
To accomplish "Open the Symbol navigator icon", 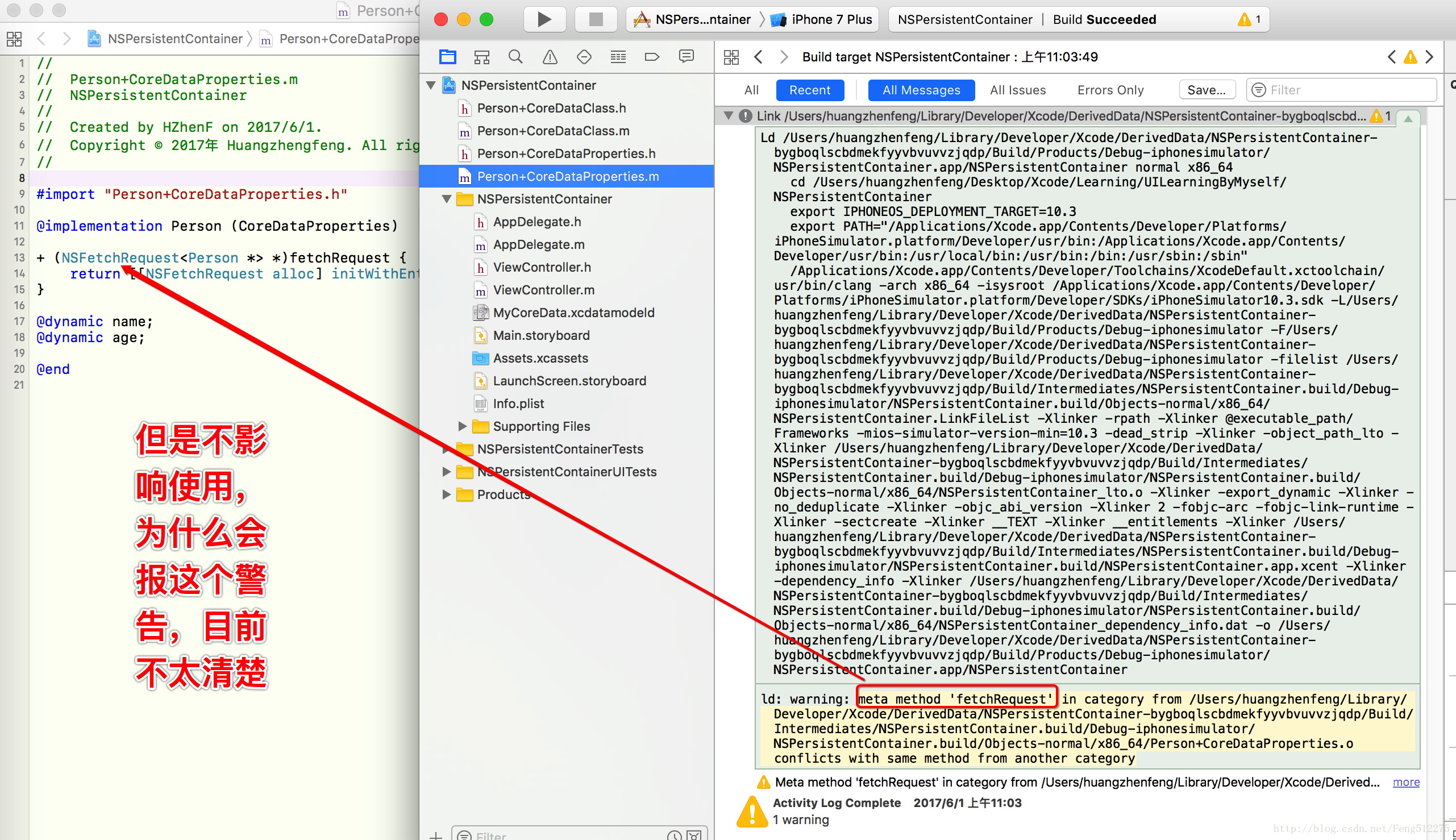I will pos(482,56).
